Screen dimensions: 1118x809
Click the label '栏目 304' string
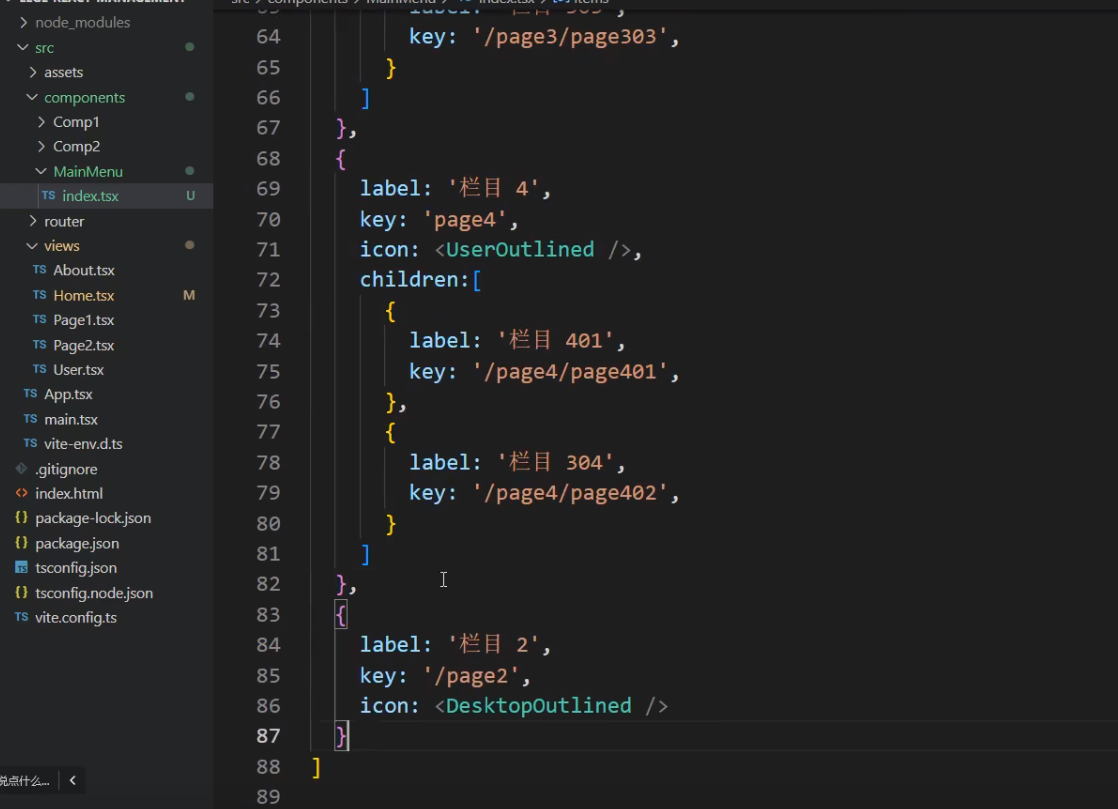(x=555, y=463)
